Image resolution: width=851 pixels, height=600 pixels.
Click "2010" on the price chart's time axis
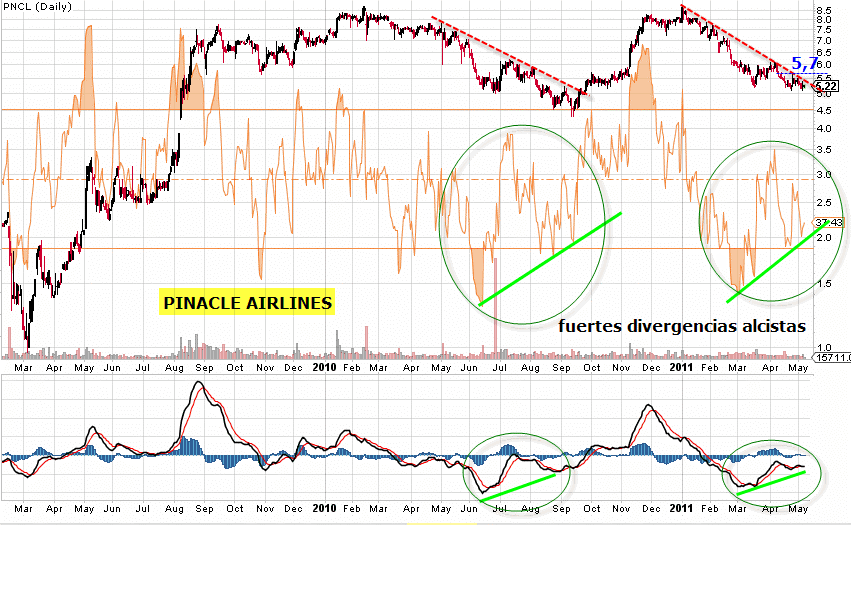325,367
